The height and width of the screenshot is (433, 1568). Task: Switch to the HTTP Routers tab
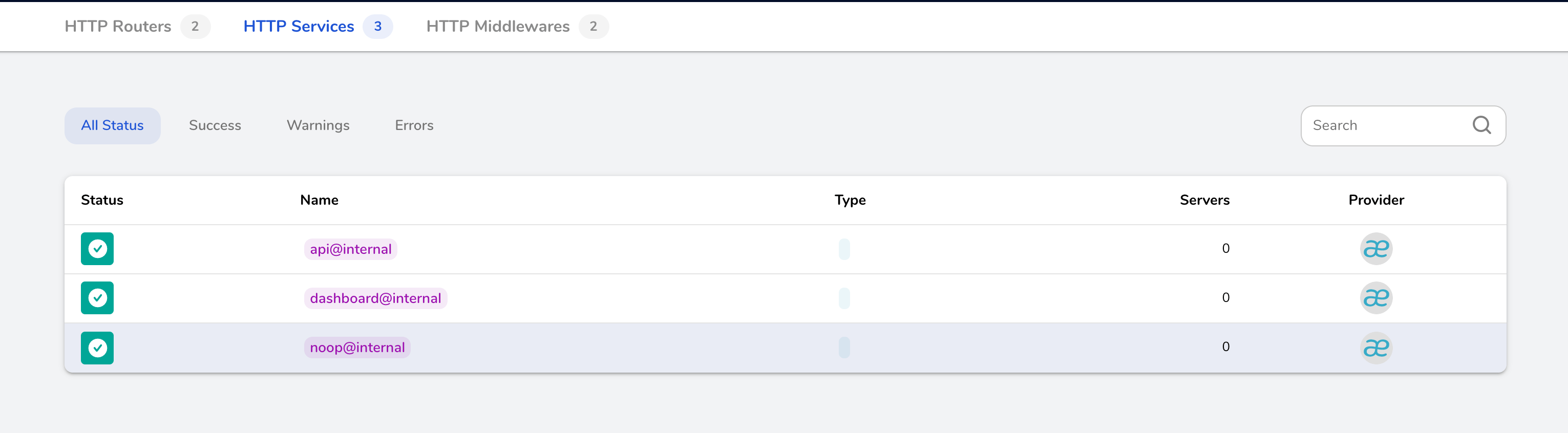[118, 26]
